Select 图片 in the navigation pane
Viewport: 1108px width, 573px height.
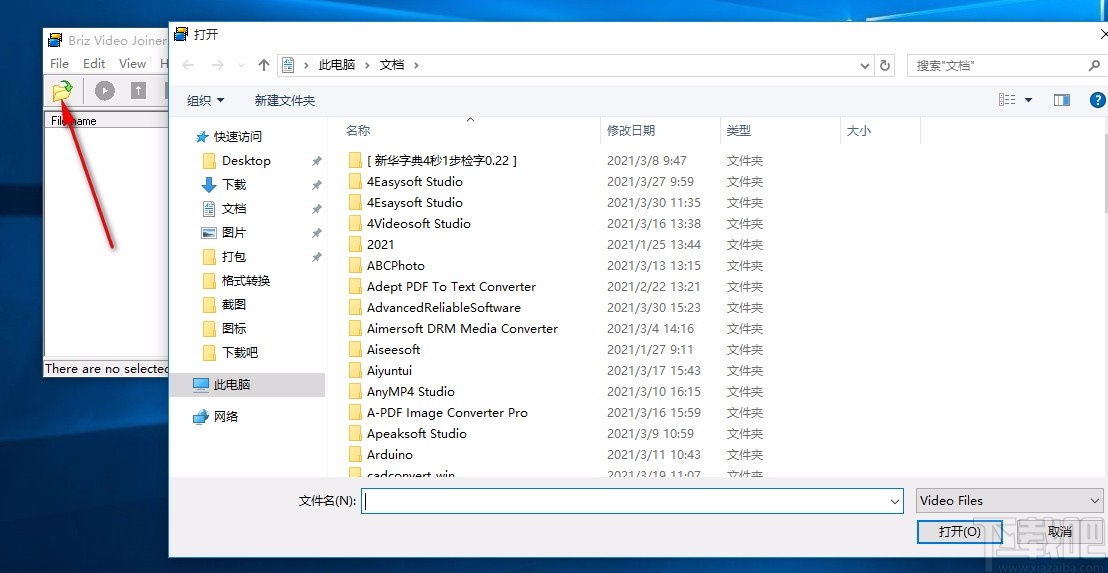[234, 232]
